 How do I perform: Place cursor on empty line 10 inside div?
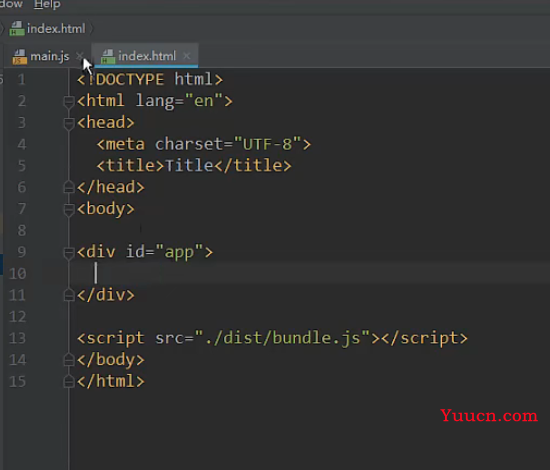[309, 274]
